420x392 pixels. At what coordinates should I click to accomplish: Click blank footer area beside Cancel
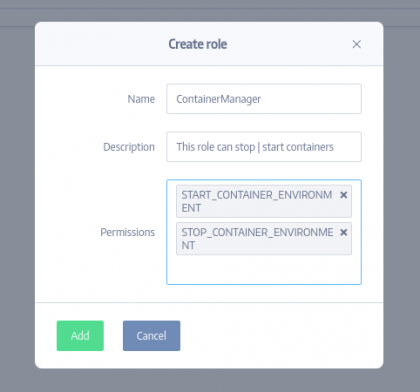point(280,336)
